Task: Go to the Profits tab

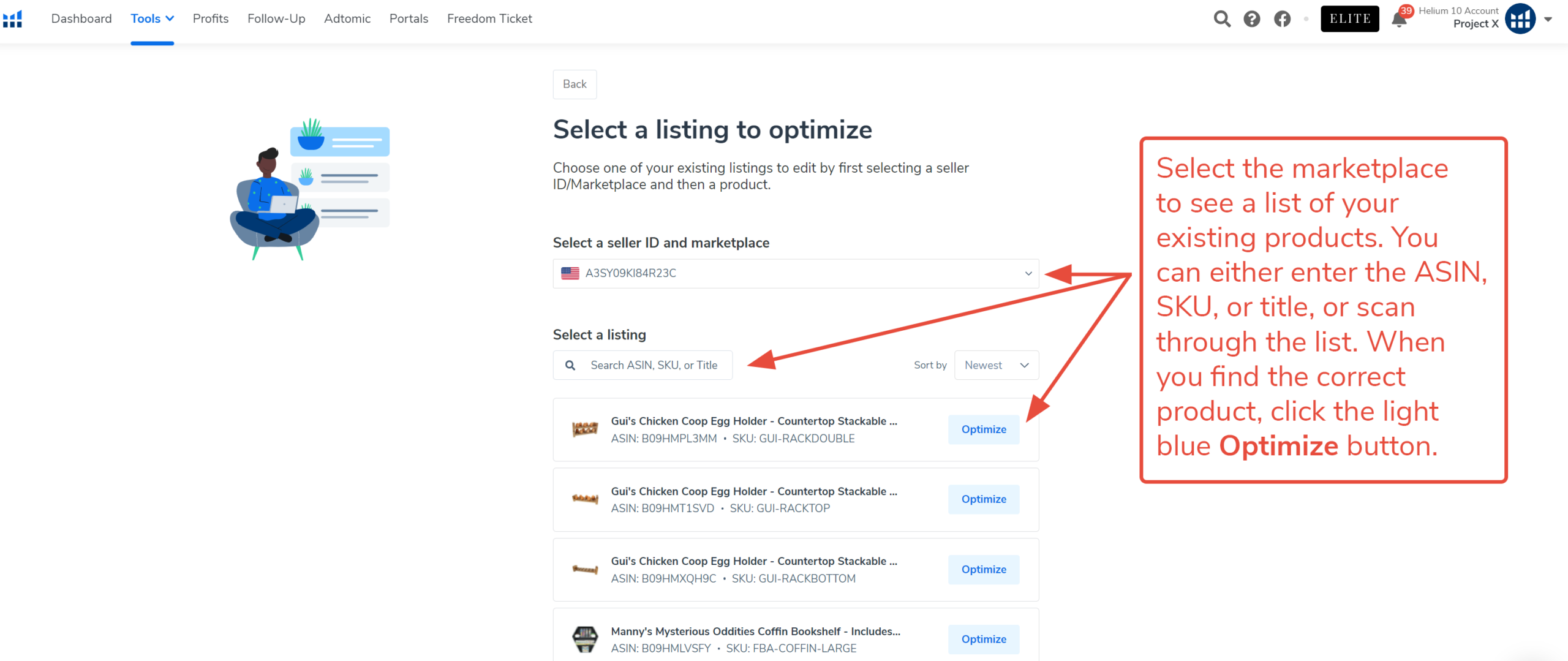Action: click(x=210, y=19)
